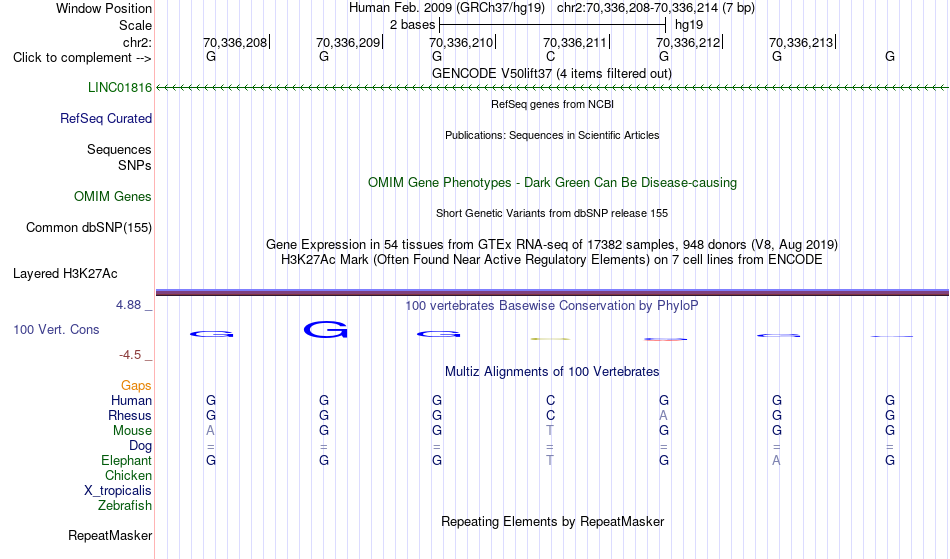Click the Rhesus row's C base
This screenshot has width=950, height=559.
coord(550,415)
